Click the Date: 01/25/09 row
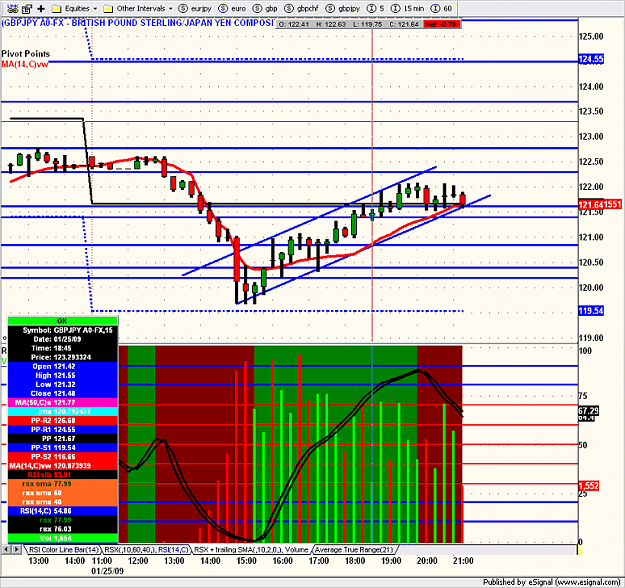The width and height of the screenshot is (625, 588). point(63,339)
